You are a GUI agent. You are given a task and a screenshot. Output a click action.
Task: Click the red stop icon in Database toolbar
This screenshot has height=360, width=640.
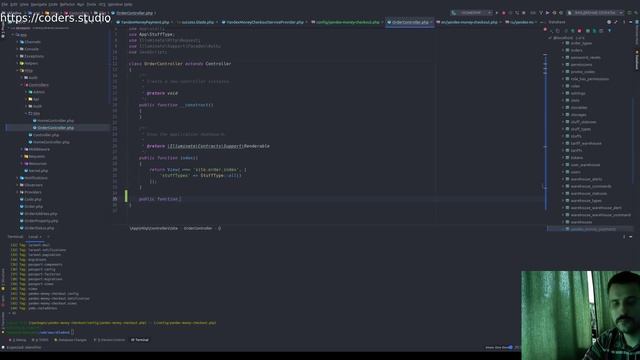tap(579, 31)
